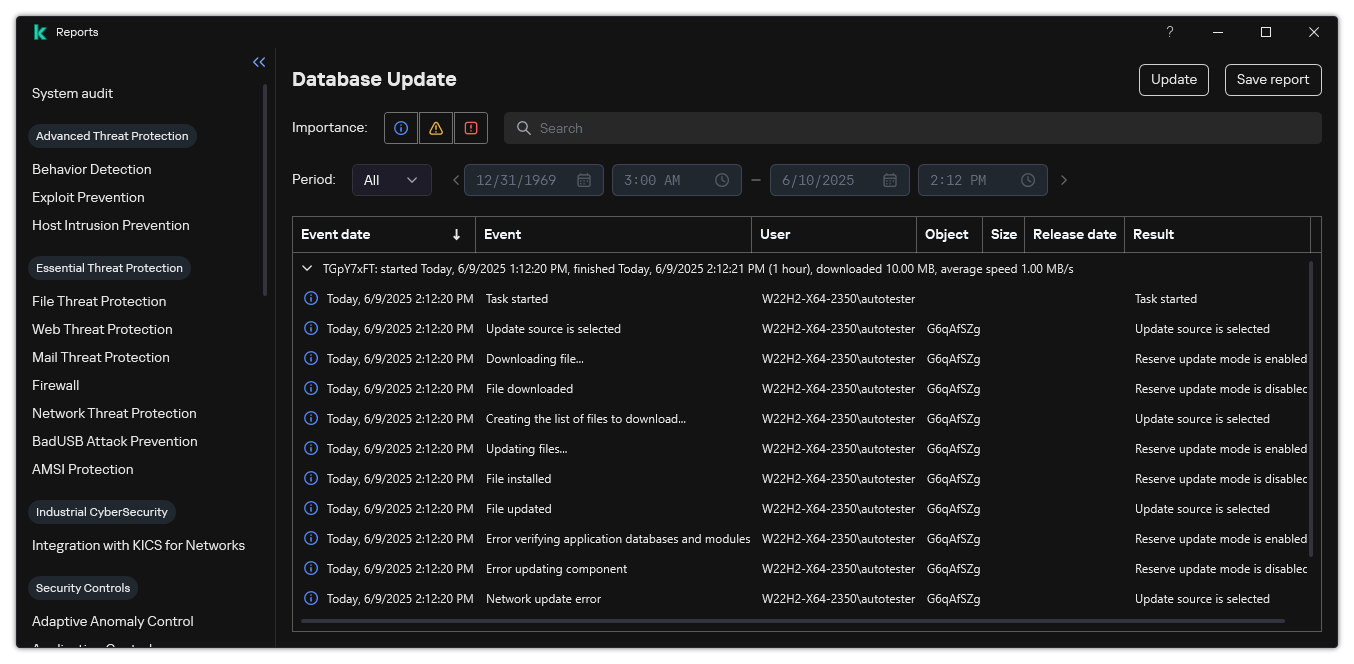
Task: Click inside the Search field
Action: (x=700, y=128)
